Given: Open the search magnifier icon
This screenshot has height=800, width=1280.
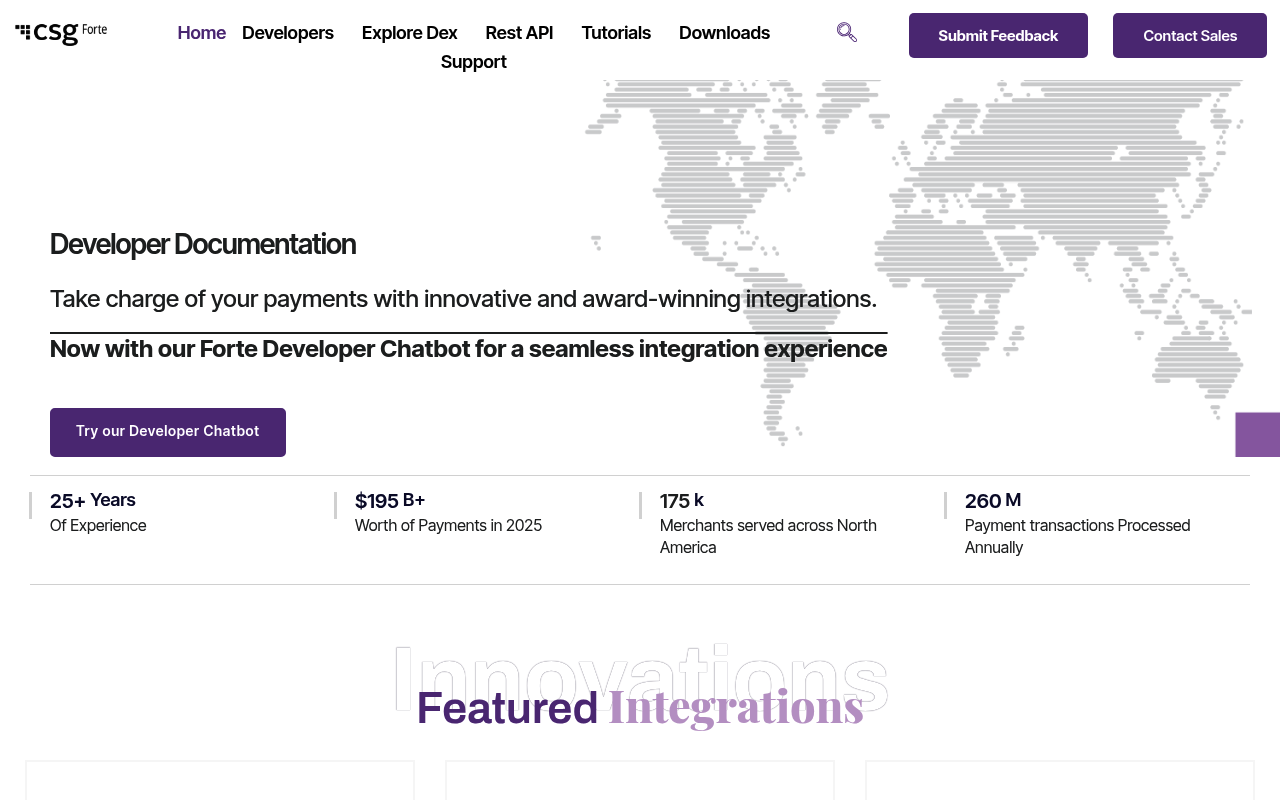Looking at the screenshot, I should pos(847,32).
